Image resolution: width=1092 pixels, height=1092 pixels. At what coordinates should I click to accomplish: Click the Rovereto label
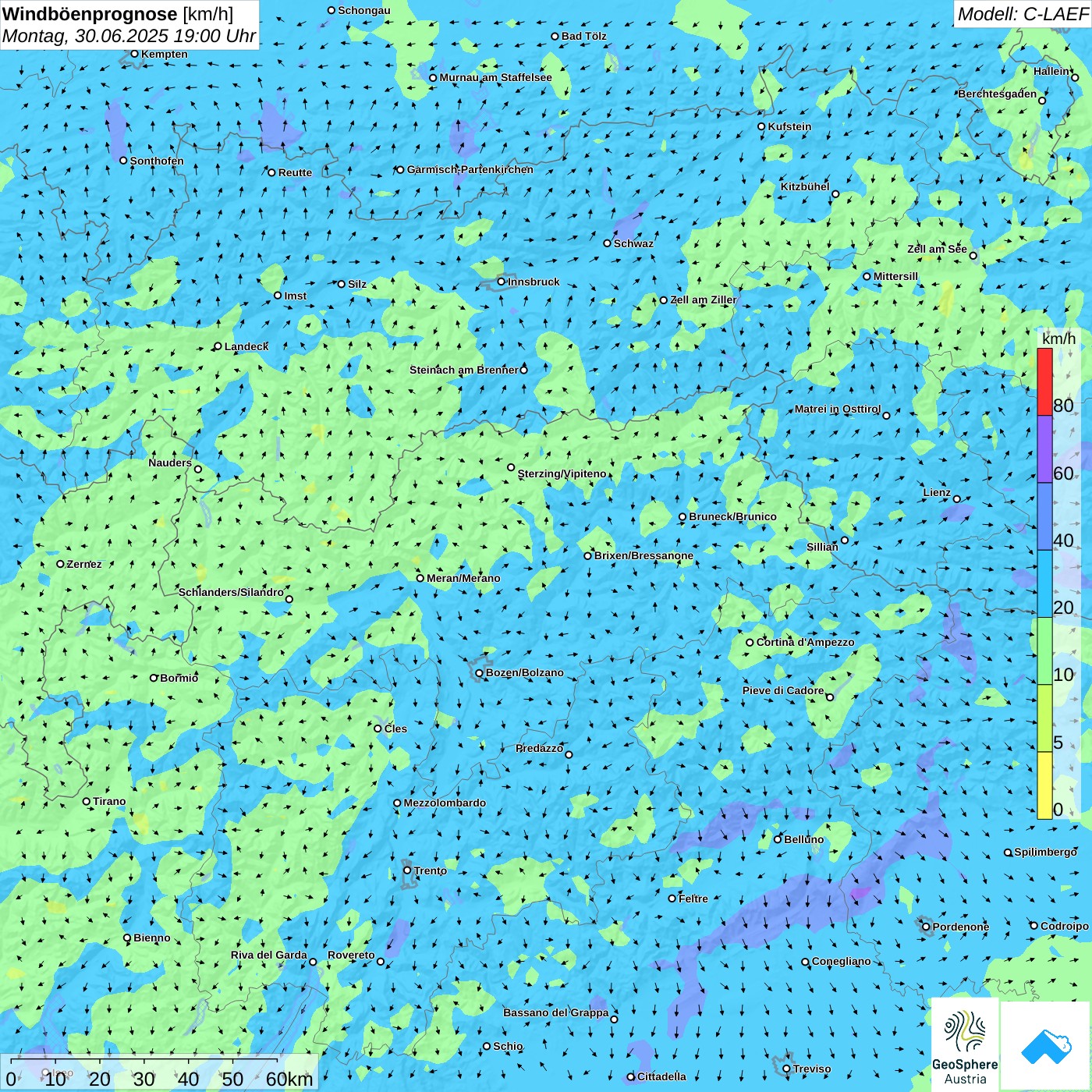(351, 955)
